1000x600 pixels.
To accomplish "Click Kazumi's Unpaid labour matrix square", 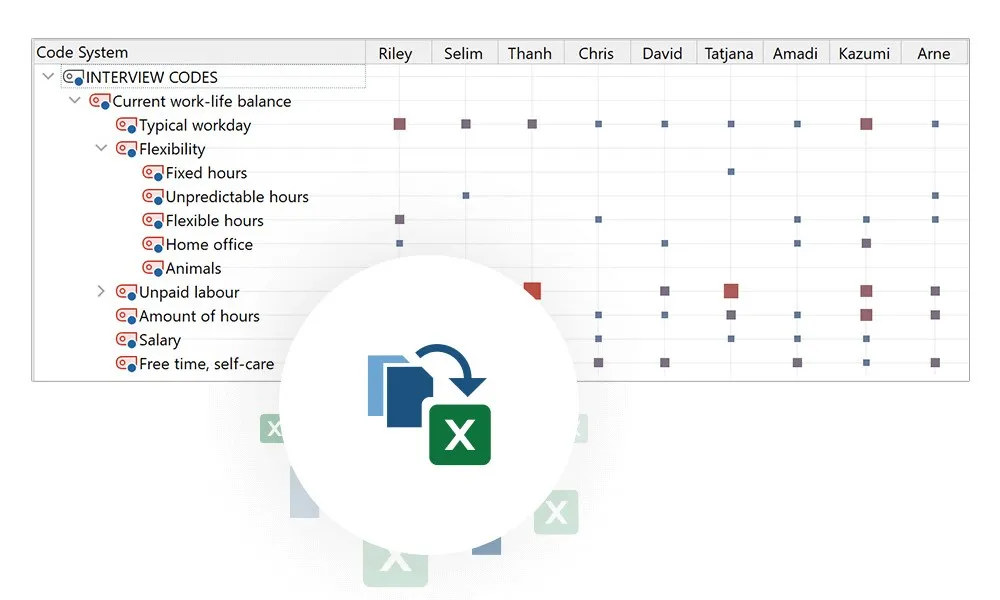I will (x=866, y=291).
